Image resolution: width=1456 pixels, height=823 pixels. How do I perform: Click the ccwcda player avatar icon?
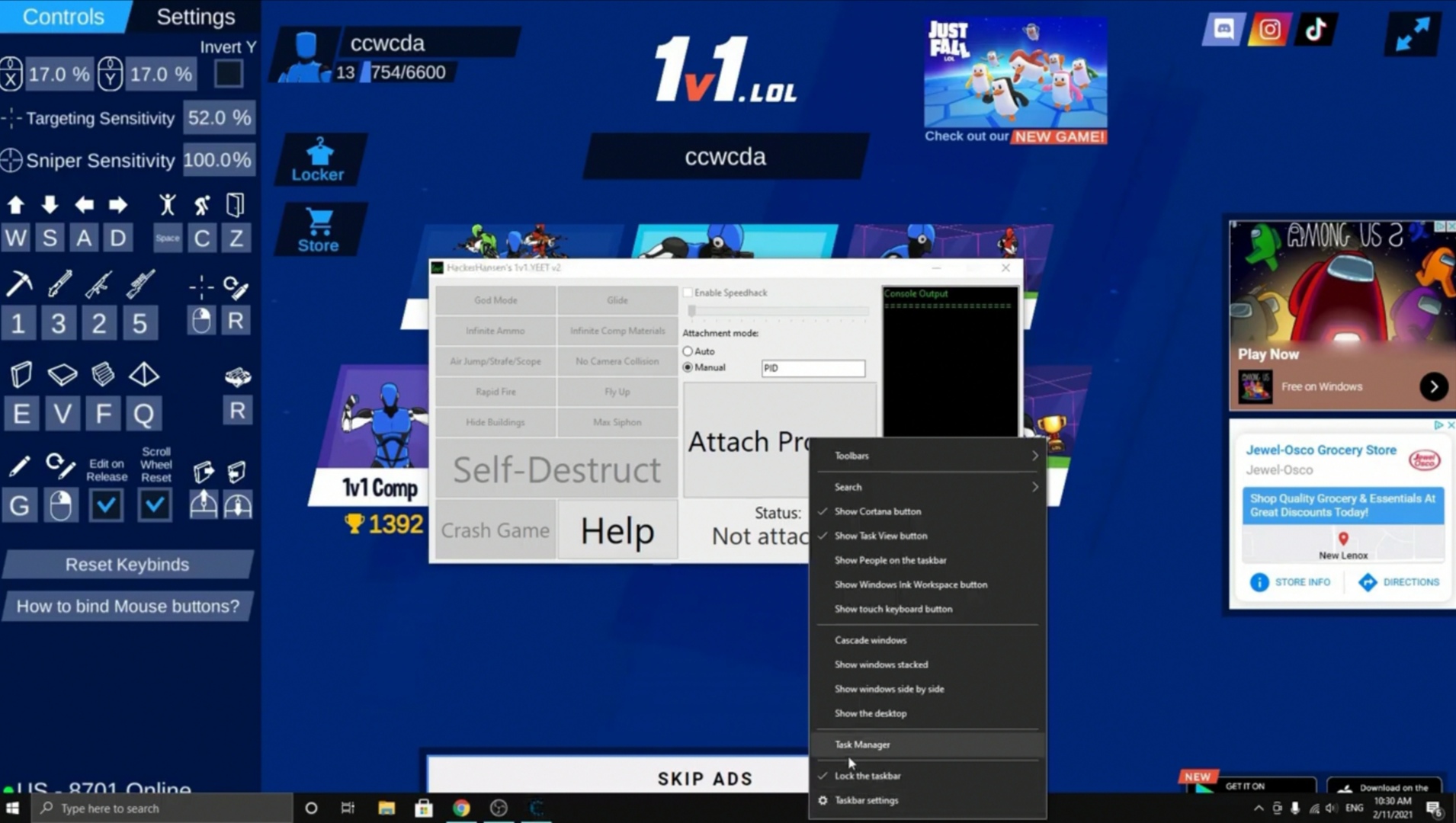pos(304,56)
